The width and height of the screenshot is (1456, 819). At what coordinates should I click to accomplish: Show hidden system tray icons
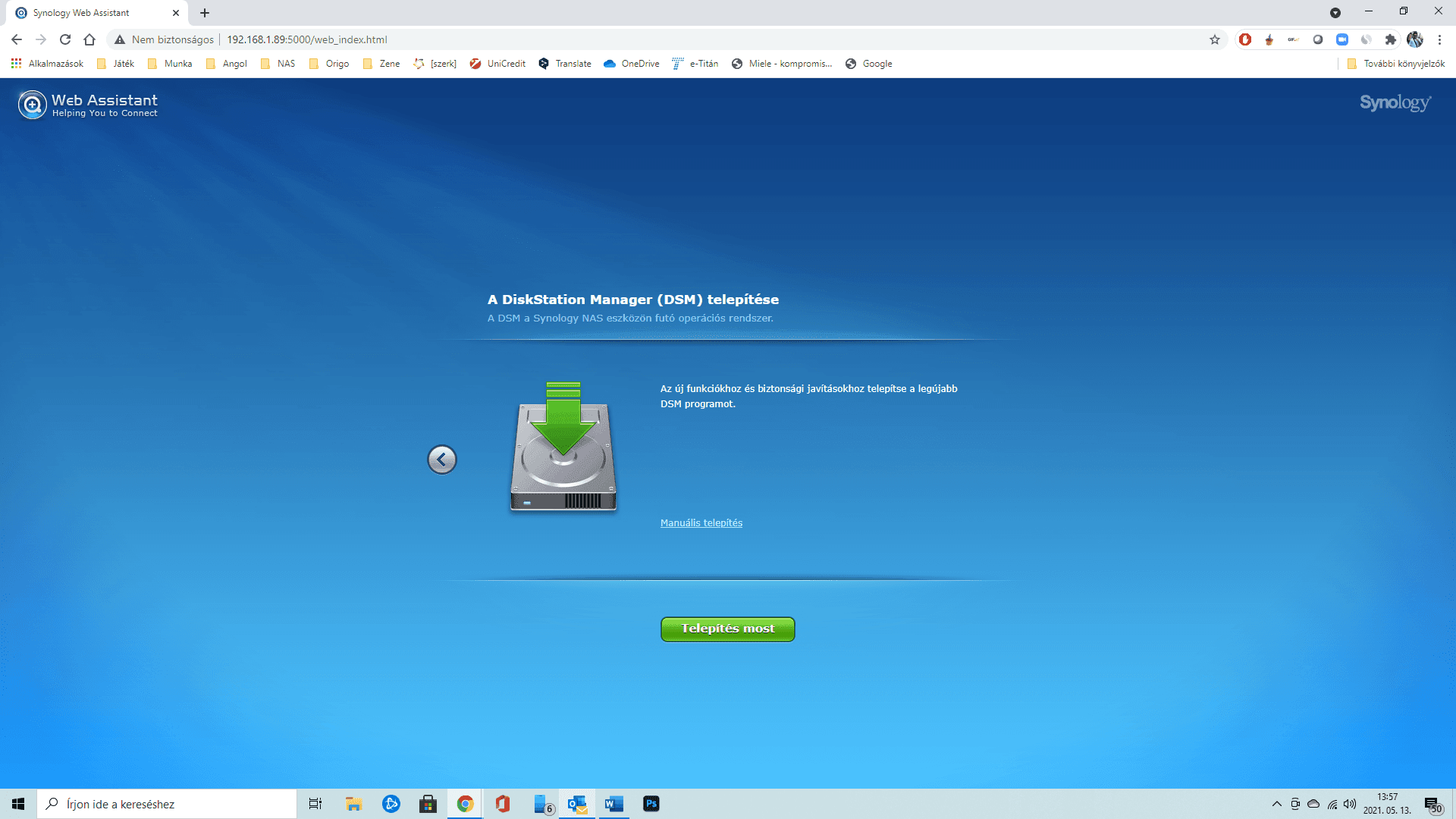[1276, 804]
